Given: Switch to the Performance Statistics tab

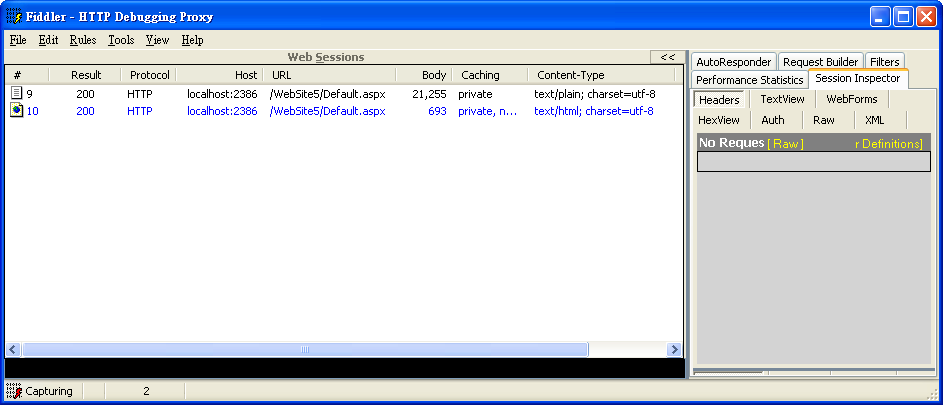Looking at the screenshot, I should point(749,80).
